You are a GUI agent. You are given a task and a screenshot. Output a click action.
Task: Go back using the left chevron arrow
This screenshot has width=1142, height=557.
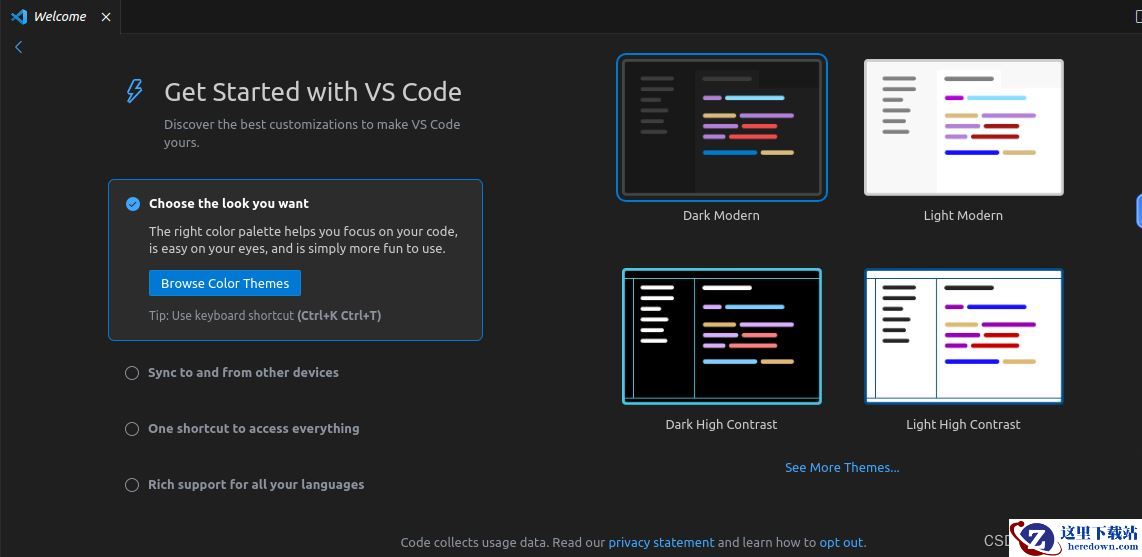point(19,47)
